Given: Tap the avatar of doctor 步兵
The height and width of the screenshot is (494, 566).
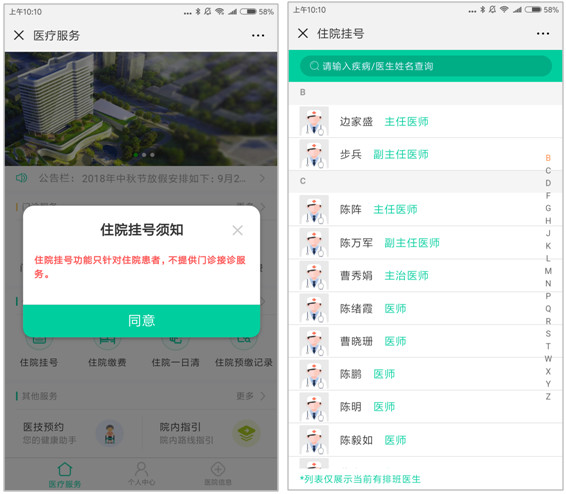Looking at the screenshot, I should click(314, 154).
